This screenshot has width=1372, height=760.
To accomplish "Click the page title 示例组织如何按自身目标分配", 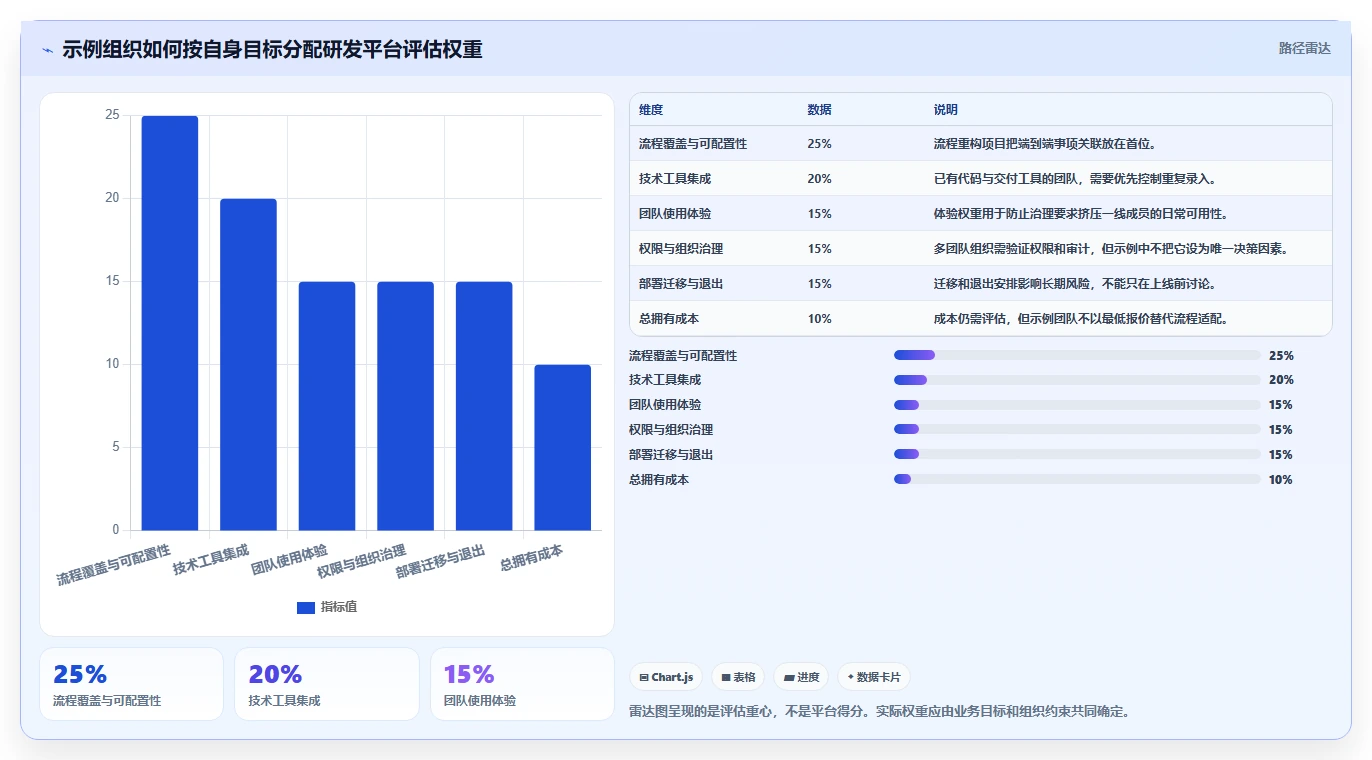I will coord(272,49).
